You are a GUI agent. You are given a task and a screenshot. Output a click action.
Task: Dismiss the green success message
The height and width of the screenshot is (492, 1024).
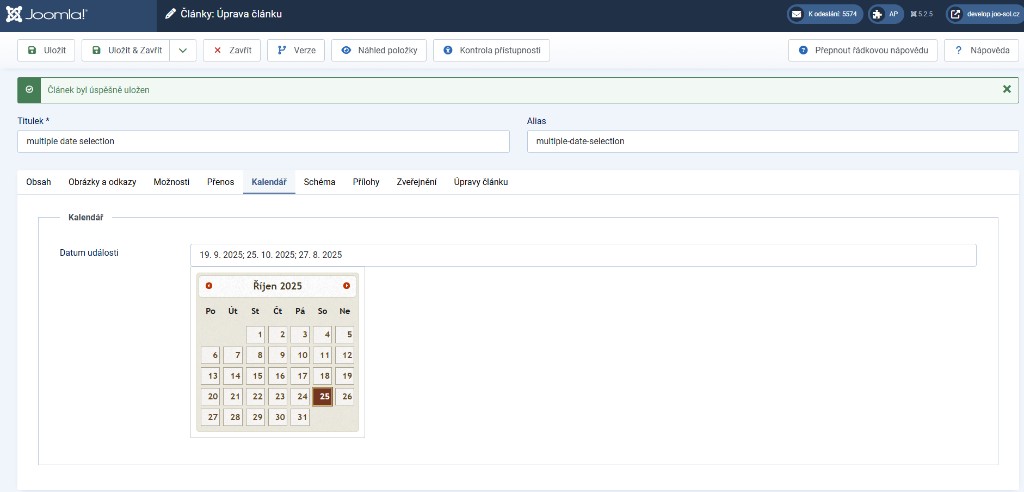pos(1006,89)
